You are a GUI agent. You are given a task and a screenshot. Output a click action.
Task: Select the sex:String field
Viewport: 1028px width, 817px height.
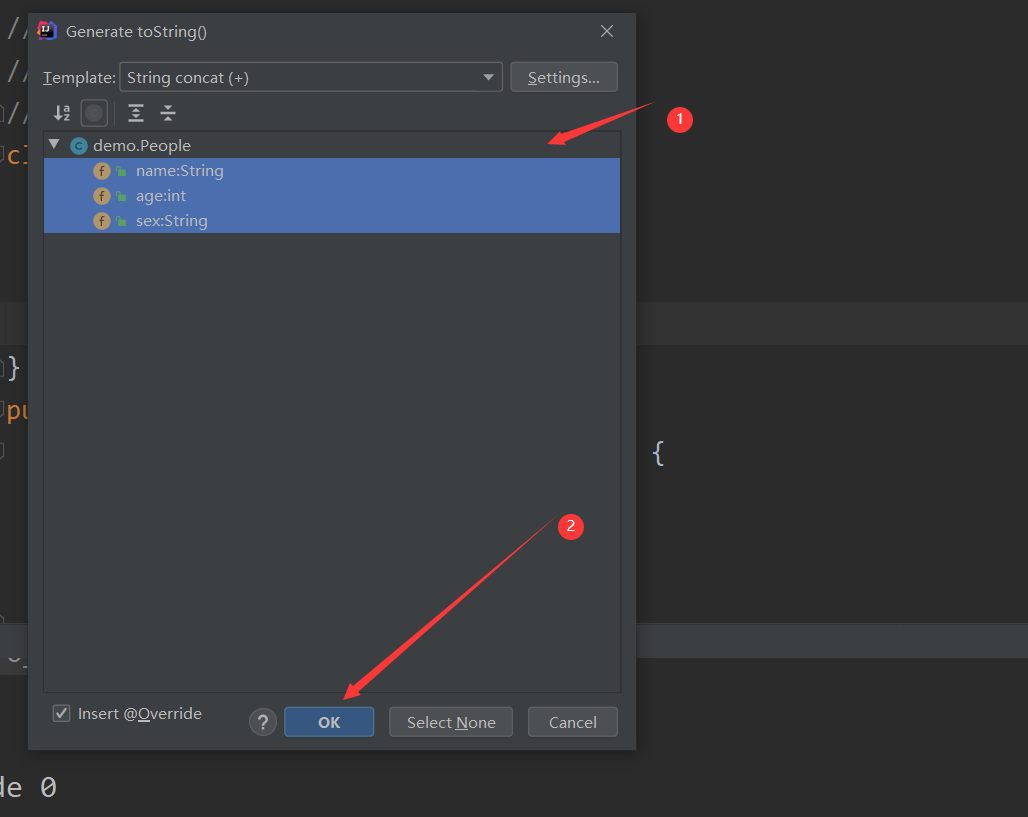click(x=332, y=220)
